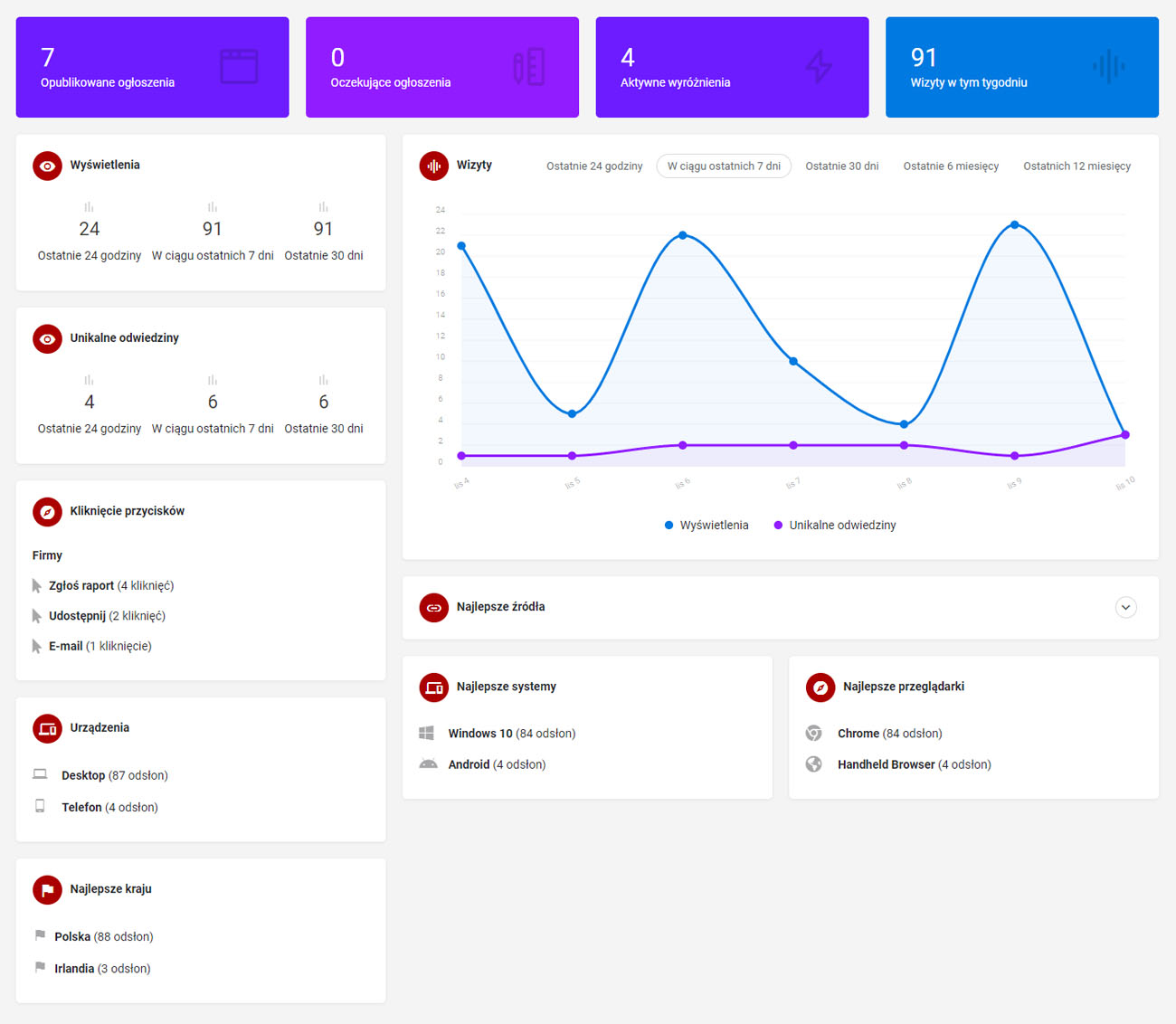The image size is (1176, 1024).
Task: Click the phone icon next to Telefon
Action: click(x=40, y=806)
